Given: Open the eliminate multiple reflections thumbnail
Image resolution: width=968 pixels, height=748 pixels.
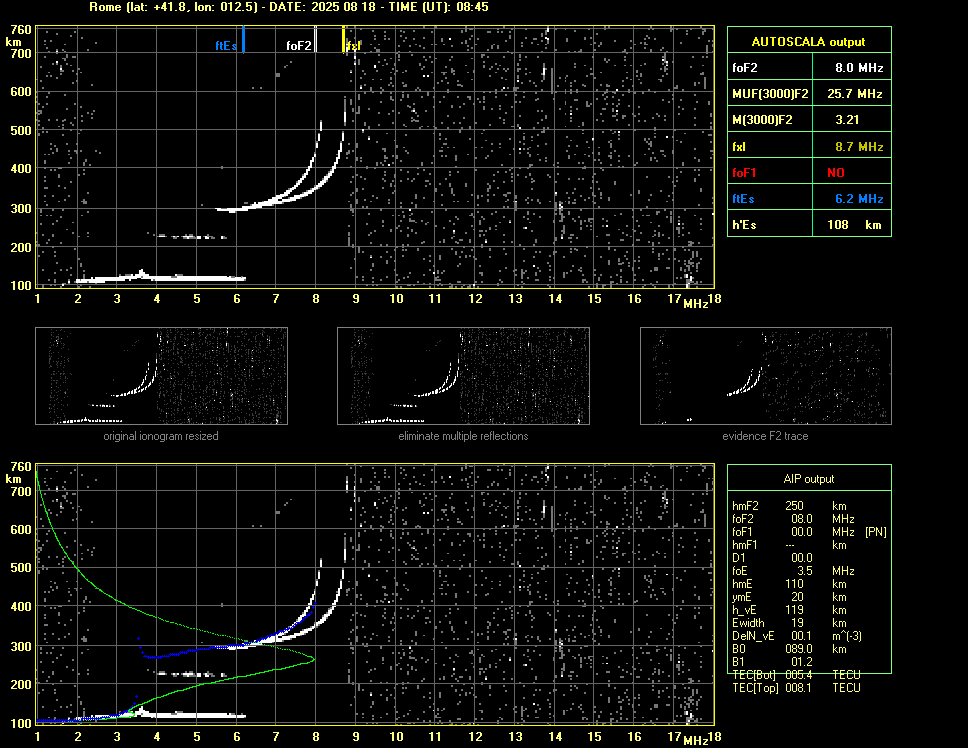Looking at the screenshot, I should tap(463, 376).
